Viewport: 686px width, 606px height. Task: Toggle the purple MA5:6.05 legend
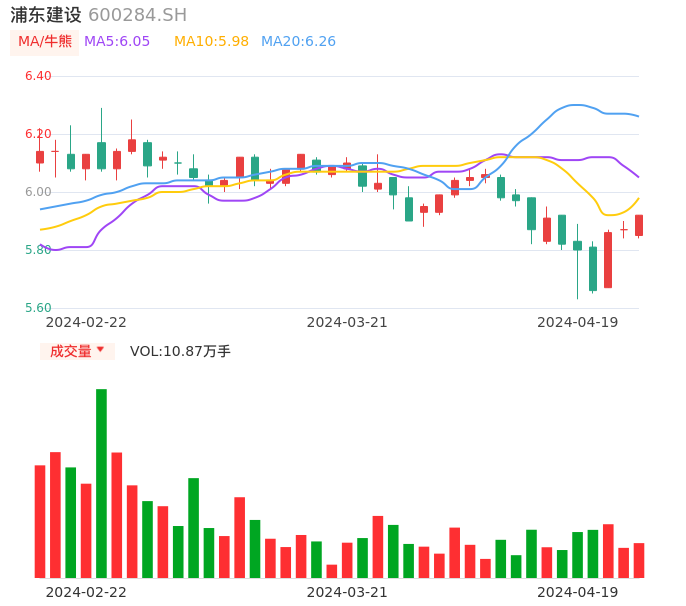click(117, 42)
